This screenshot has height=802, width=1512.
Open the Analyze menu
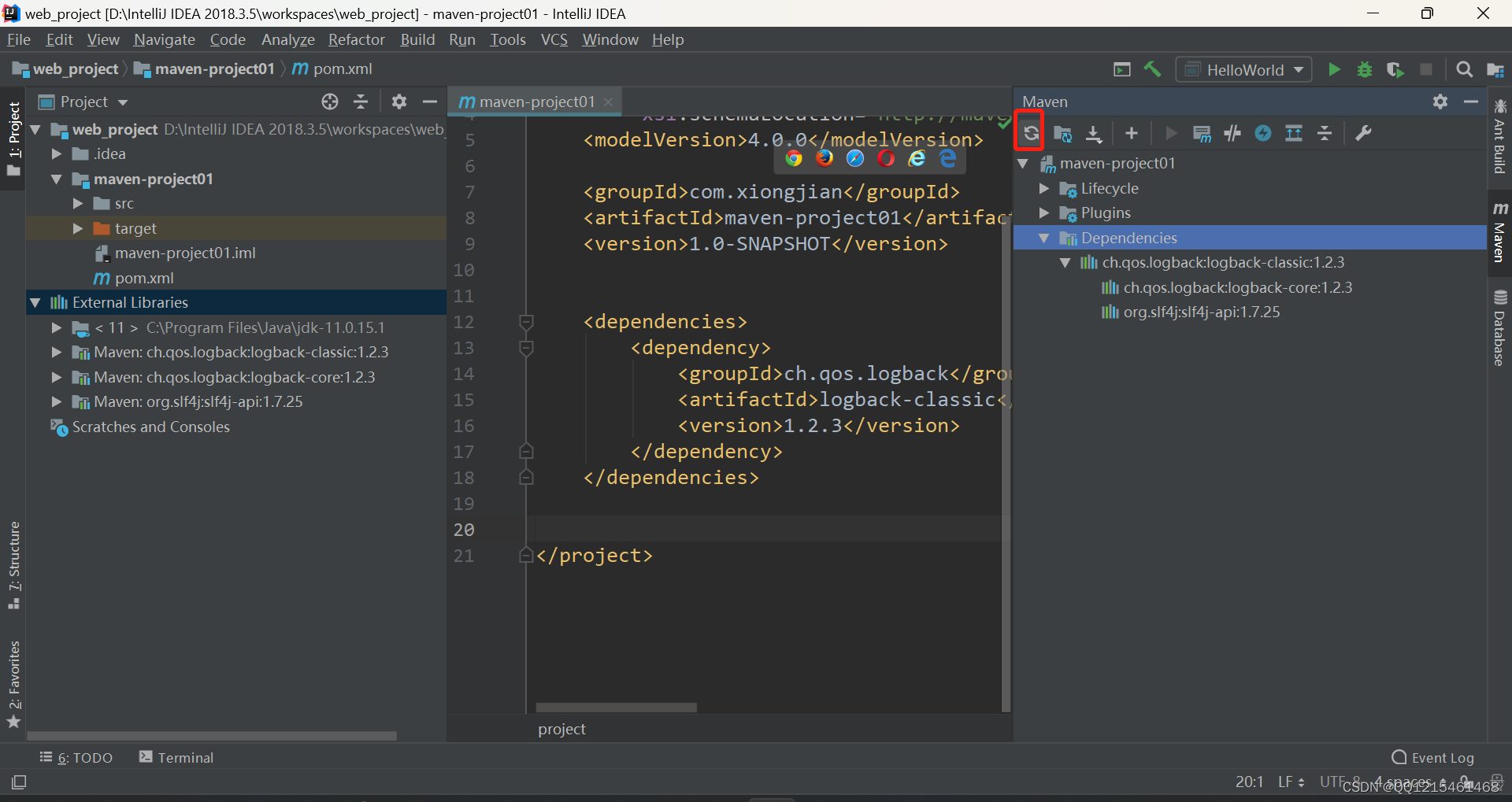coord(288,39)
